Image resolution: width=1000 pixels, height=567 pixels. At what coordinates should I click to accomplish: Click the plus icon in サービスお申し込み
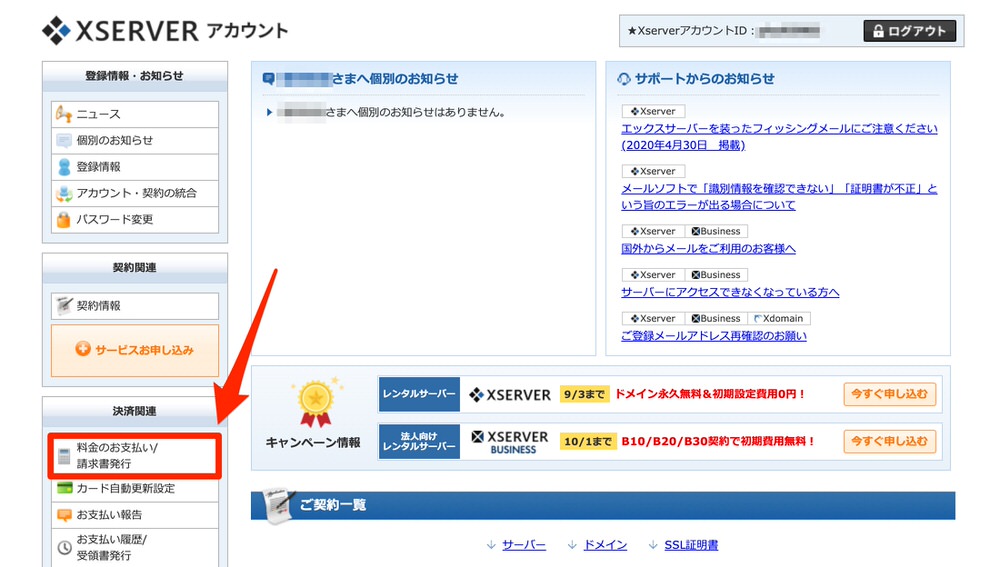tap(83, 349)
